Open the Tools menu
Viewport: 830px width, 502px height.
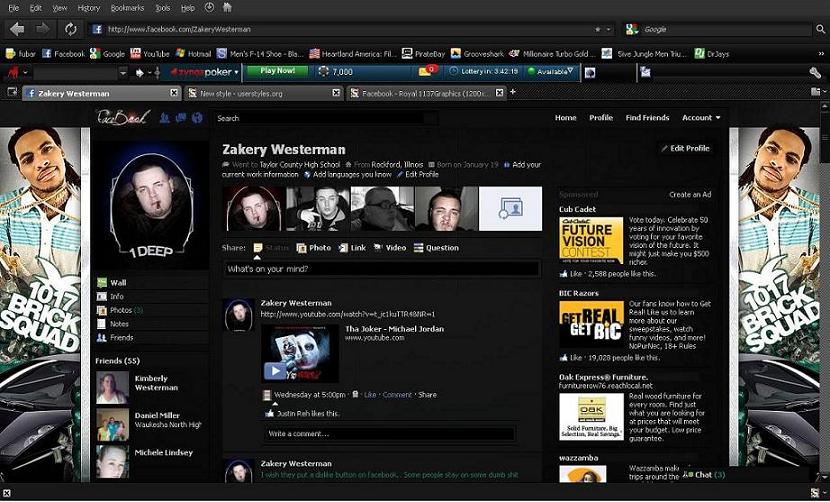point(163,8)
